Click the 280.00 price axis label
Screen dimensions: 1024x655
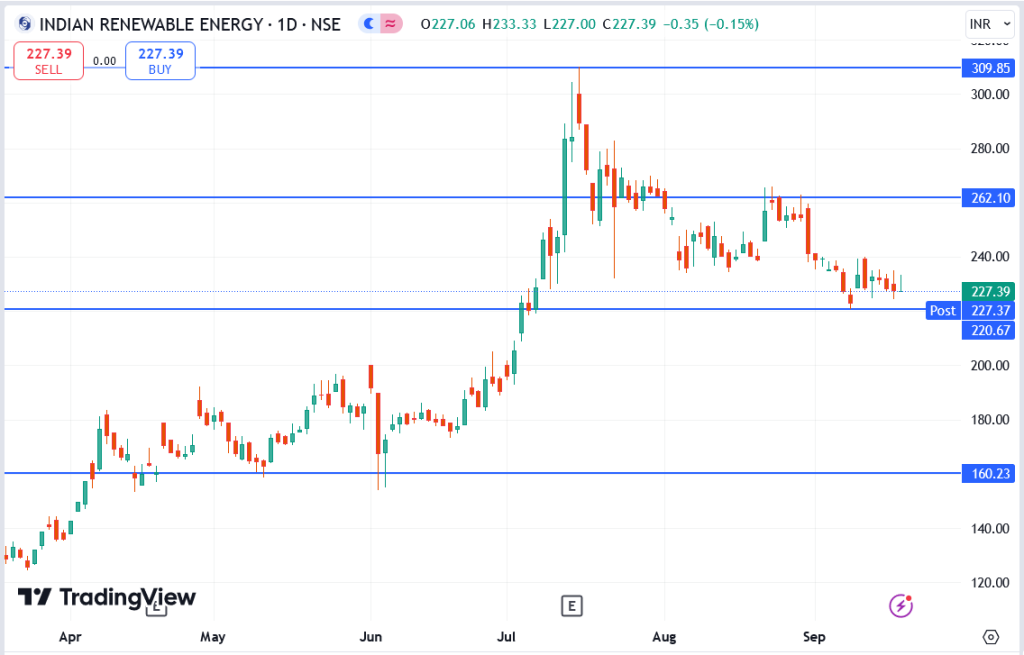(990, 149)
